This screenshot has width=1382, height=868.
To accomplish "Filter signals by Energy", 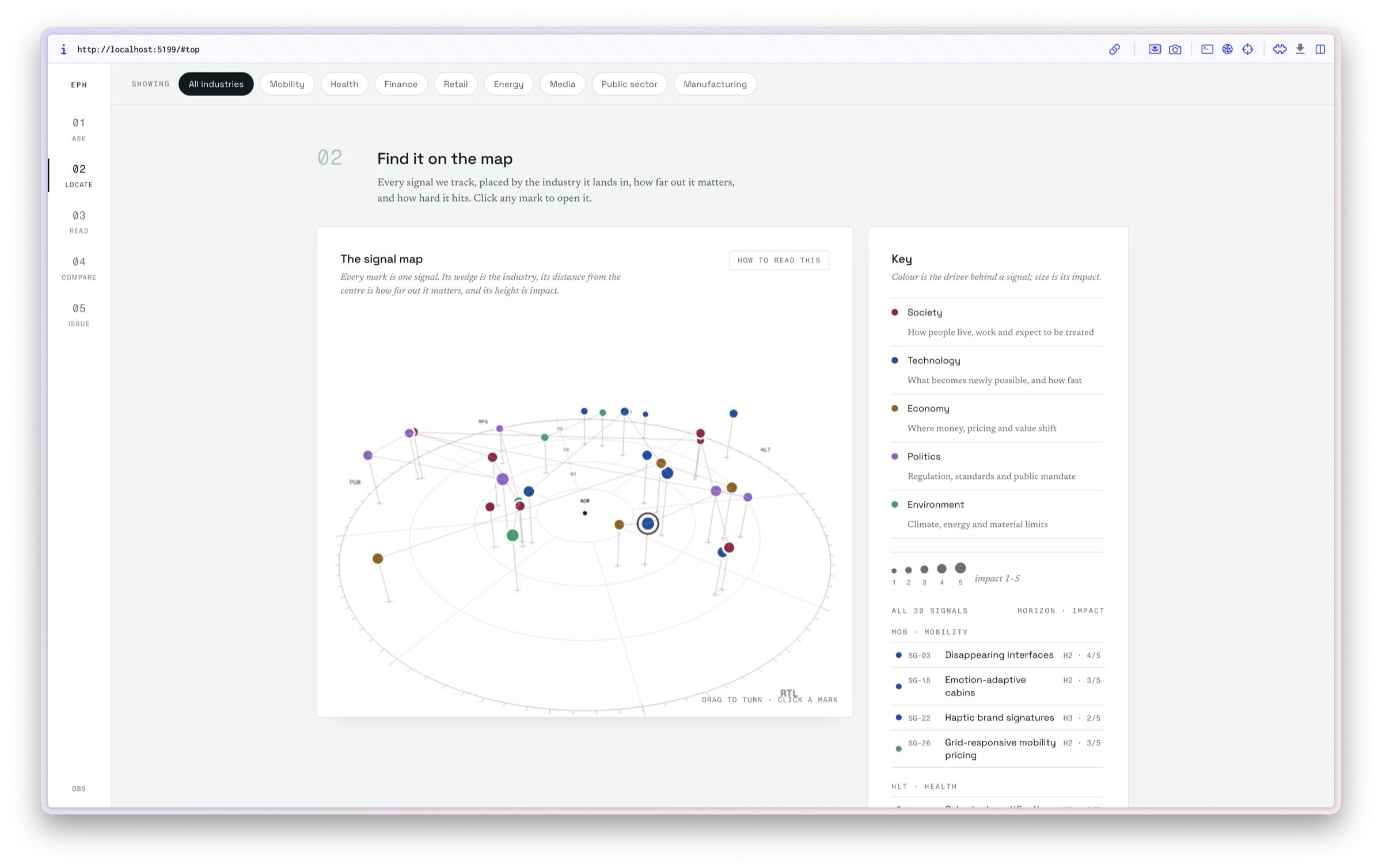I will (508, 84).
